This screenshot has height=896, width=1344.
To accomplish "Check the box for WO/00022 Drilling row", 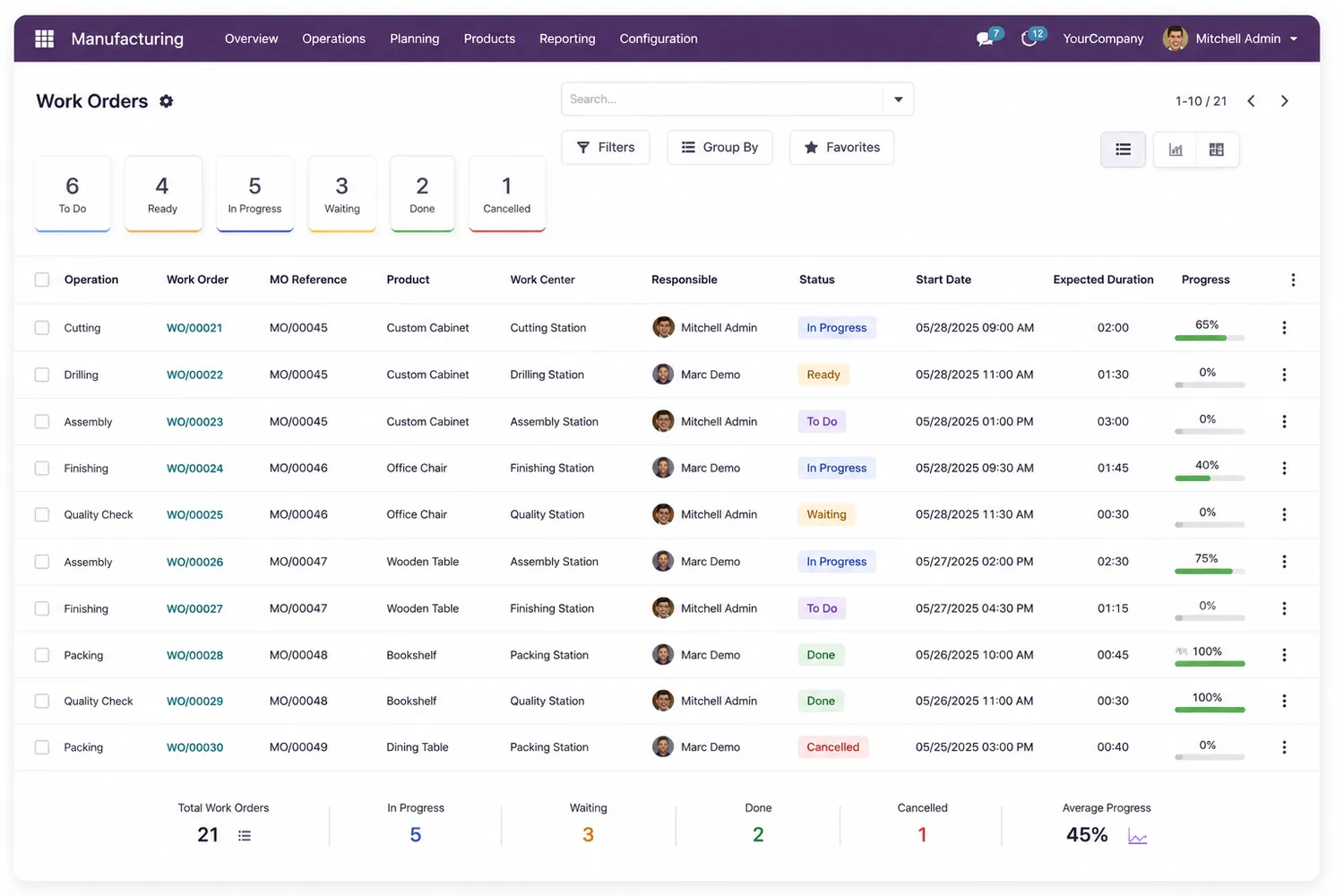I will pyautogui.click(x=42, y=375).
